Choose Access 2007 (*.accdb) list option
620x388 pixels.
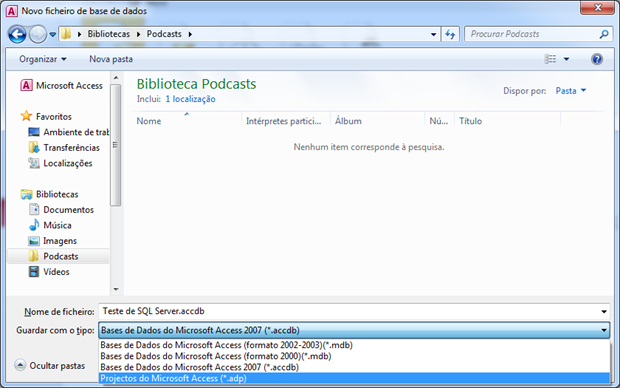click(354, 367)
